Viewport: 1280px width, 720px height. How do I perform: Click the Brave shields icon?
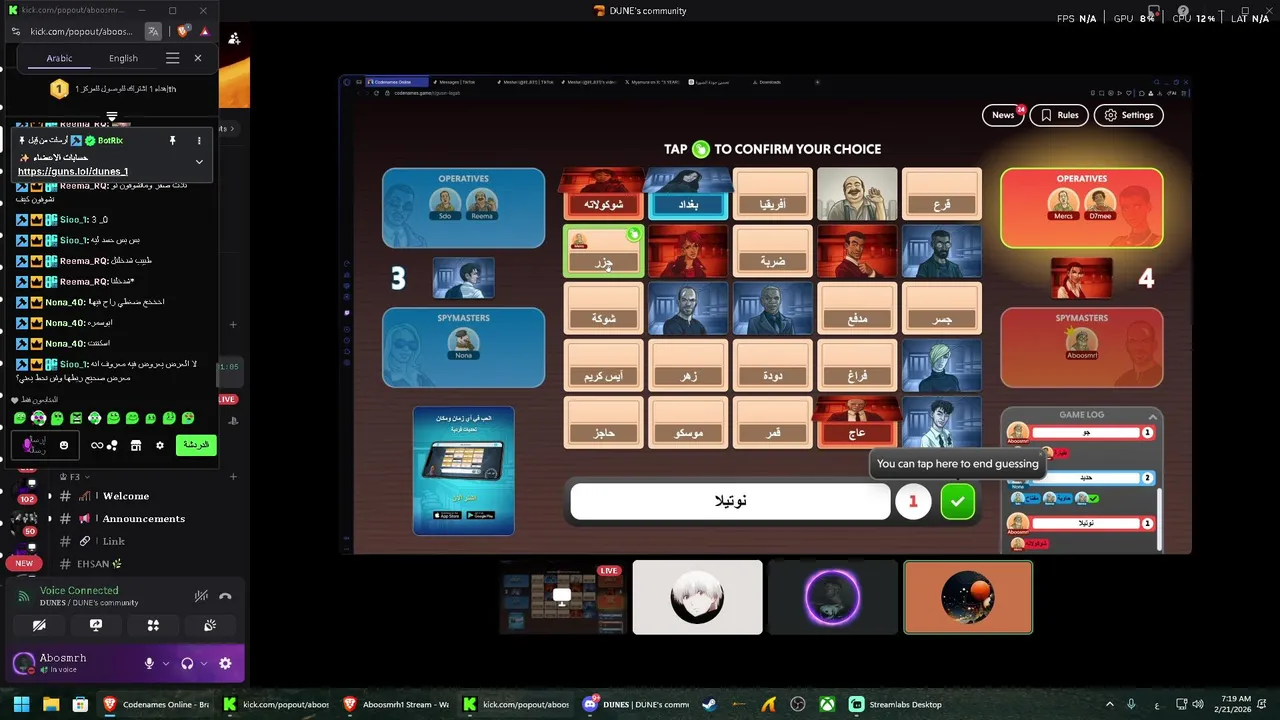(x=184, y=32)
